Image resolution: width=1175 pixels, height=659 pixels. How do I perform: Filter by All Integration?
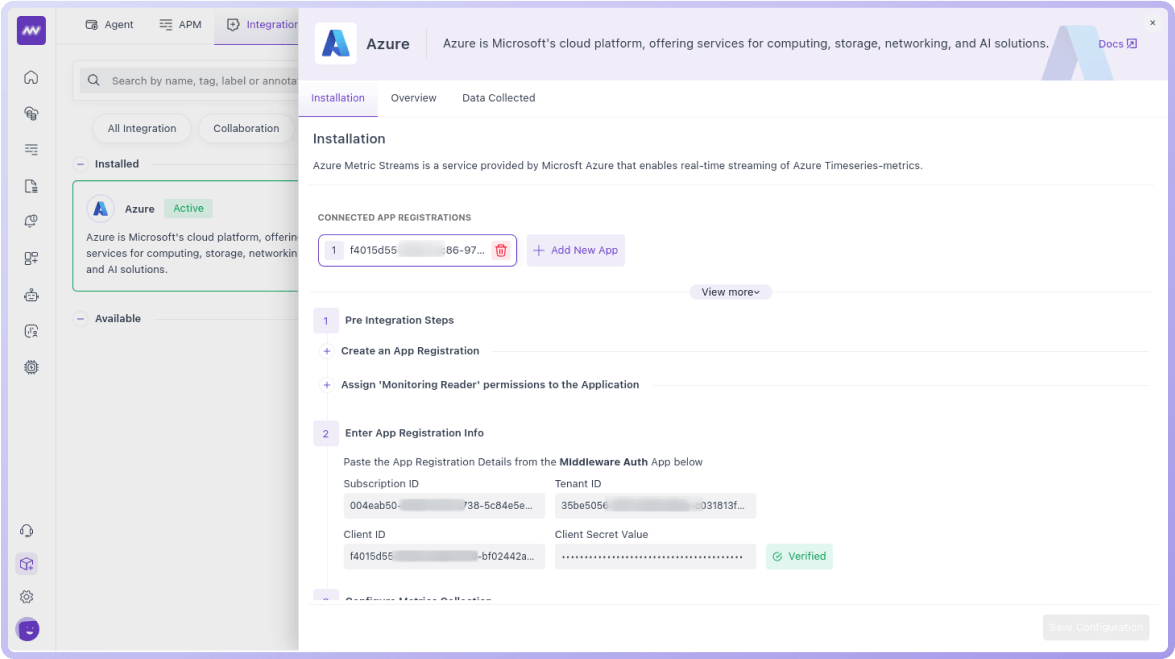142,128
